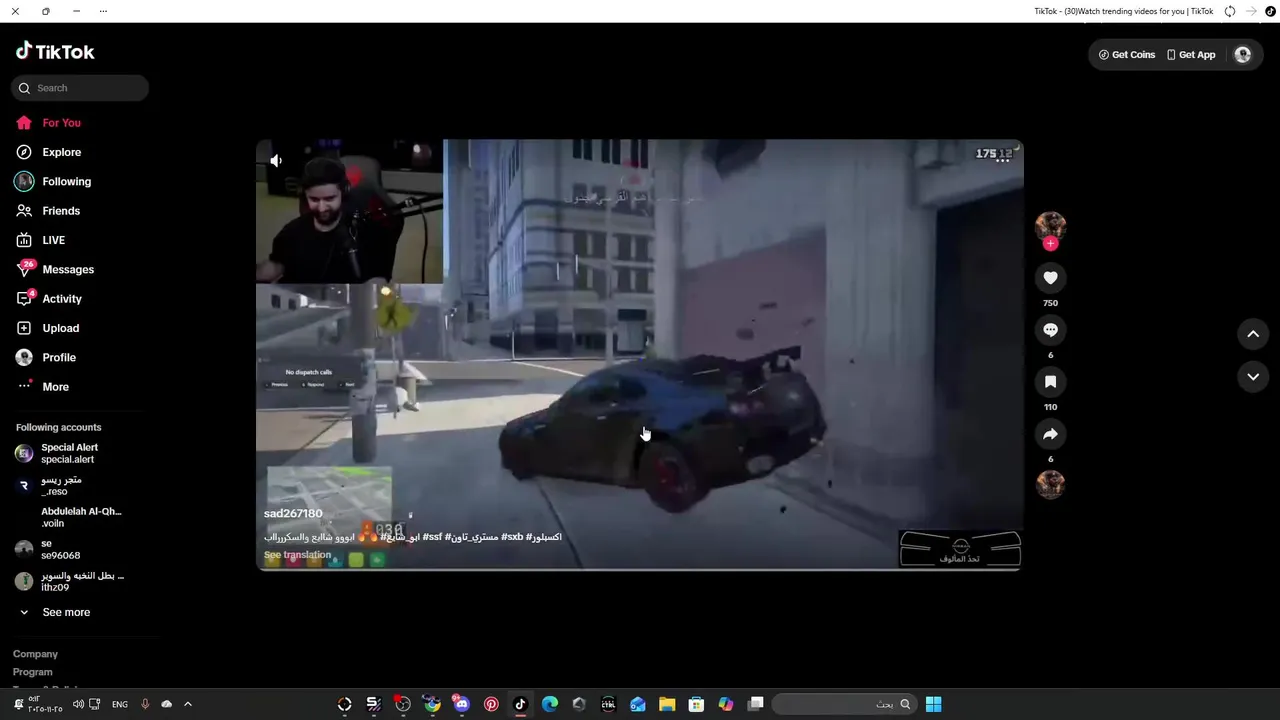Open the comments bubble icon

click(x=1050, y=330)
